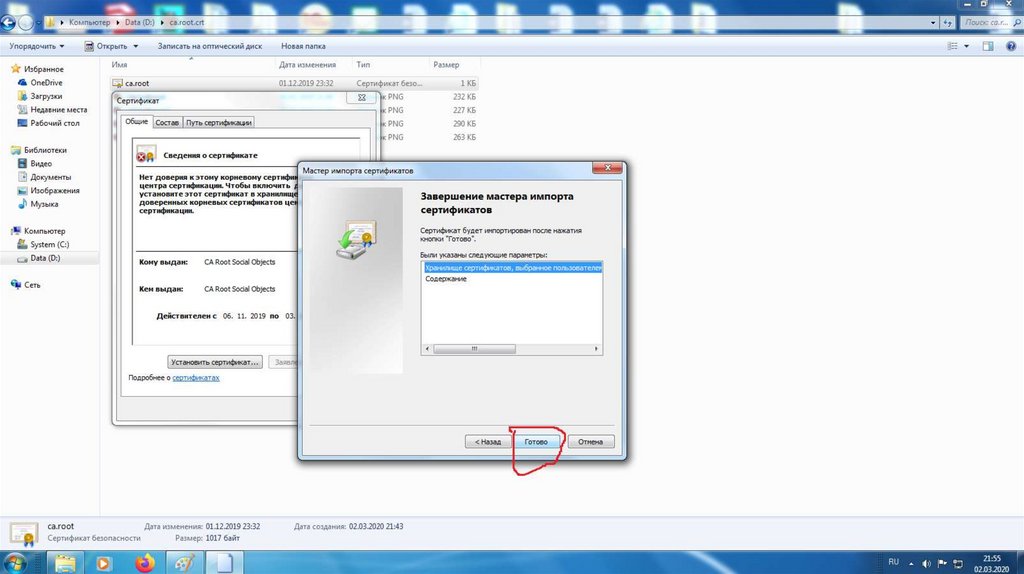The height and width of the screenshot is (574, 1024).
Task: Open the address bar history dropdown
Action: point(933,22)
